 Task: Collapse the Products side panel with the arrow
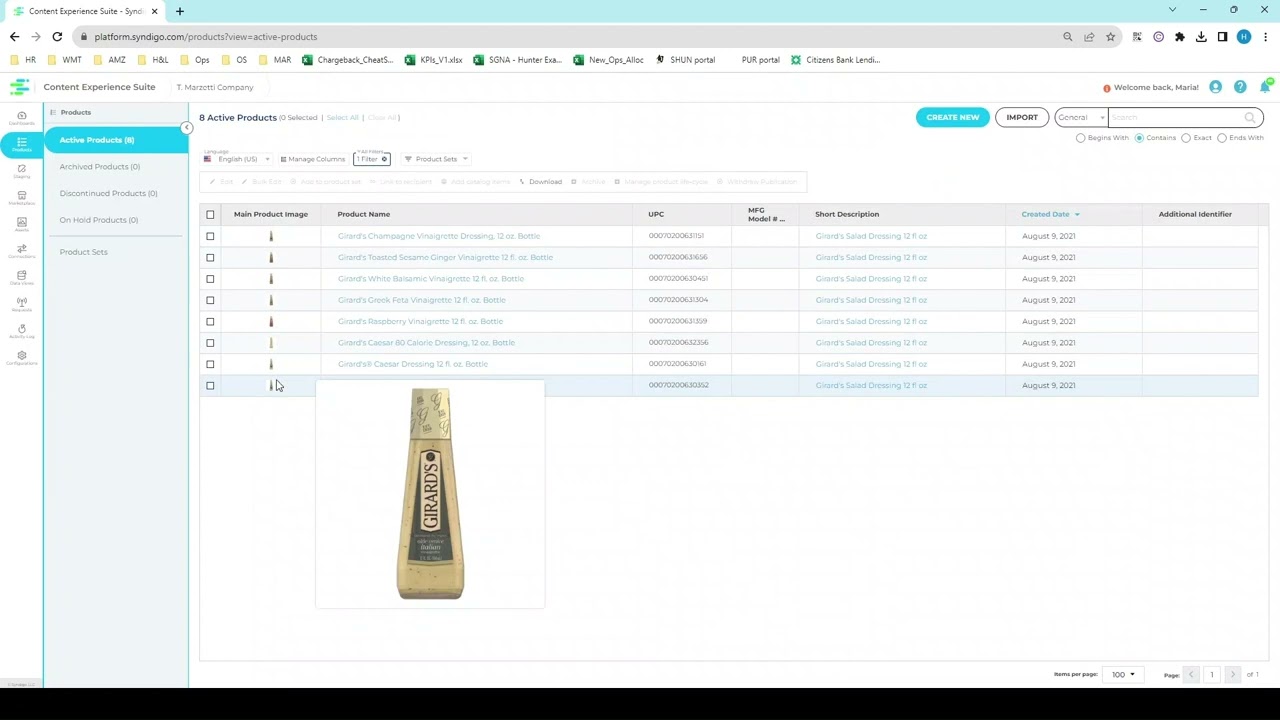[186, 128]
